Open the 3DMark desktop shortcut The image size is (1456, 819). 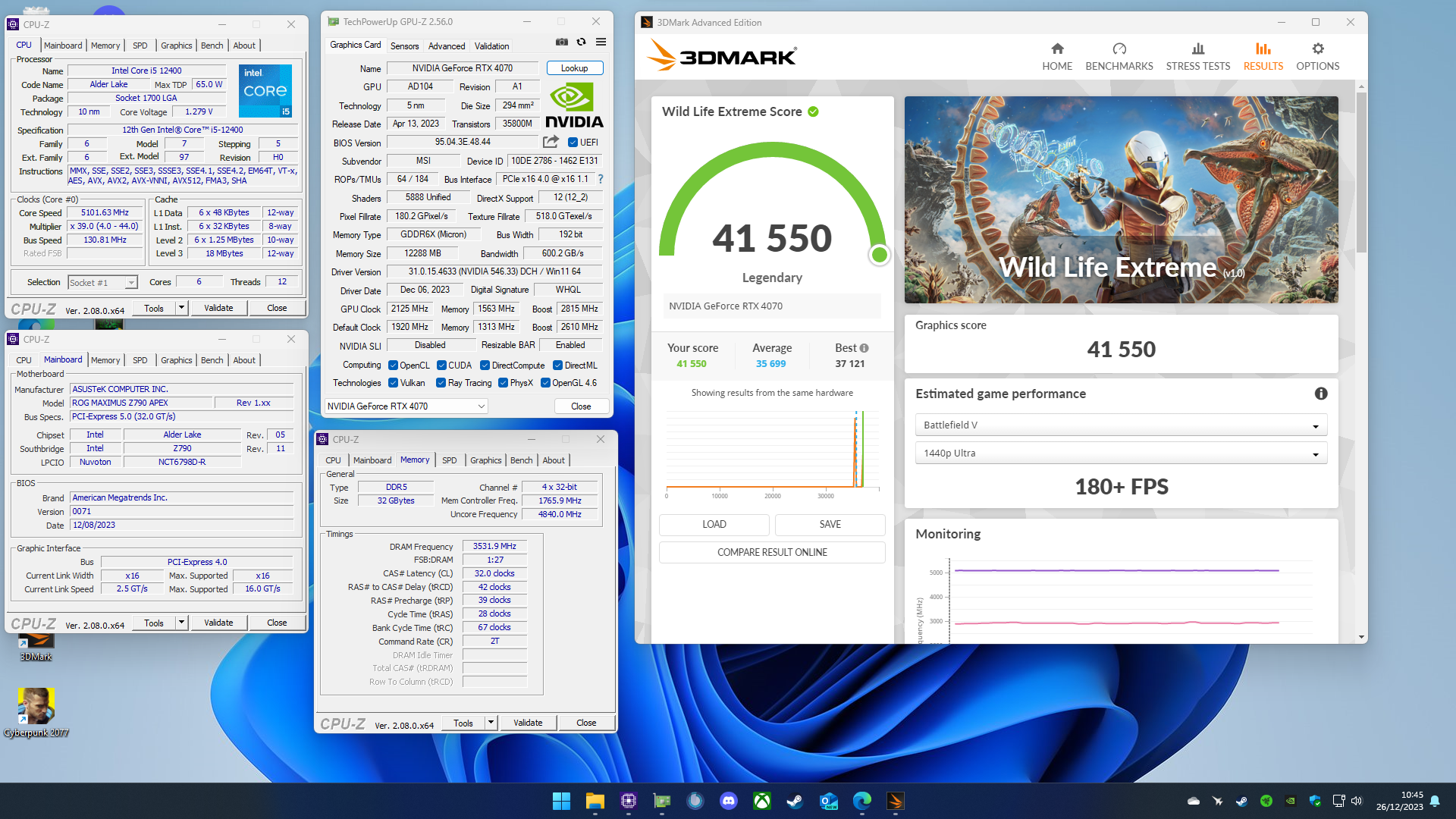coord(36,648)
